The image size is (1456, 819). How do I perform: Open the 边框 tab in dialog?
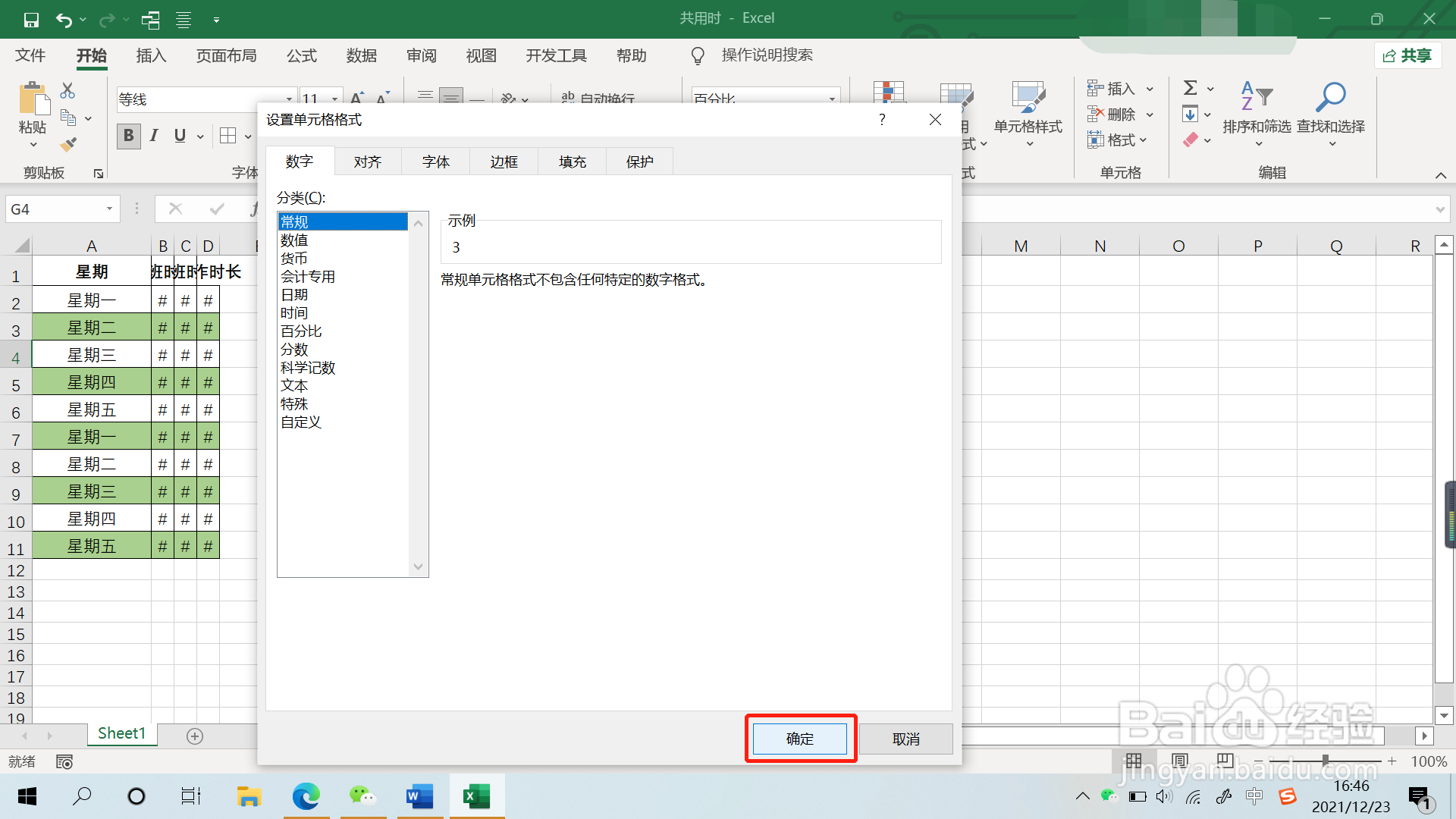click(504, 162)
